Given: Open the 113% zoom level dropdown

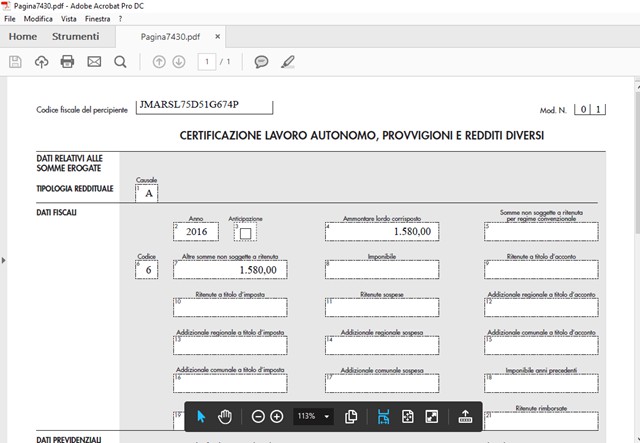Looking at the screenshot, I should [x=313, y=416].
